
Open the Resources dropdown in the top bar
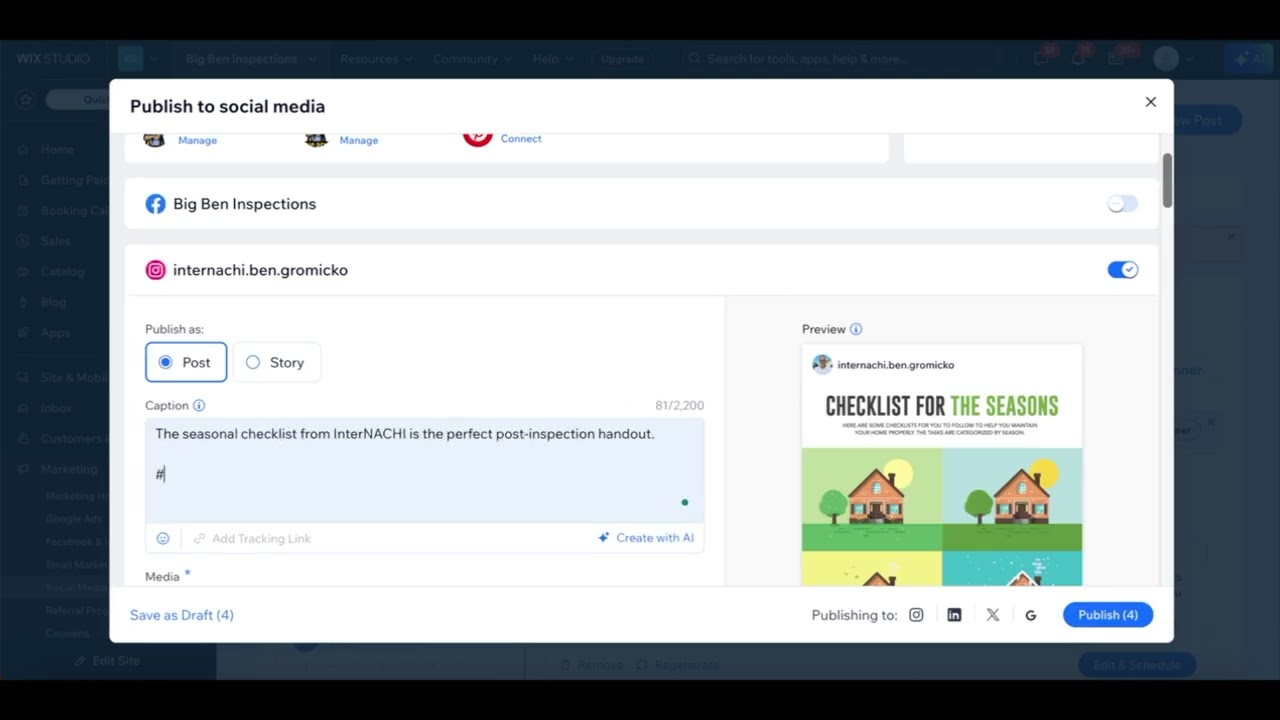pos(377,59)
